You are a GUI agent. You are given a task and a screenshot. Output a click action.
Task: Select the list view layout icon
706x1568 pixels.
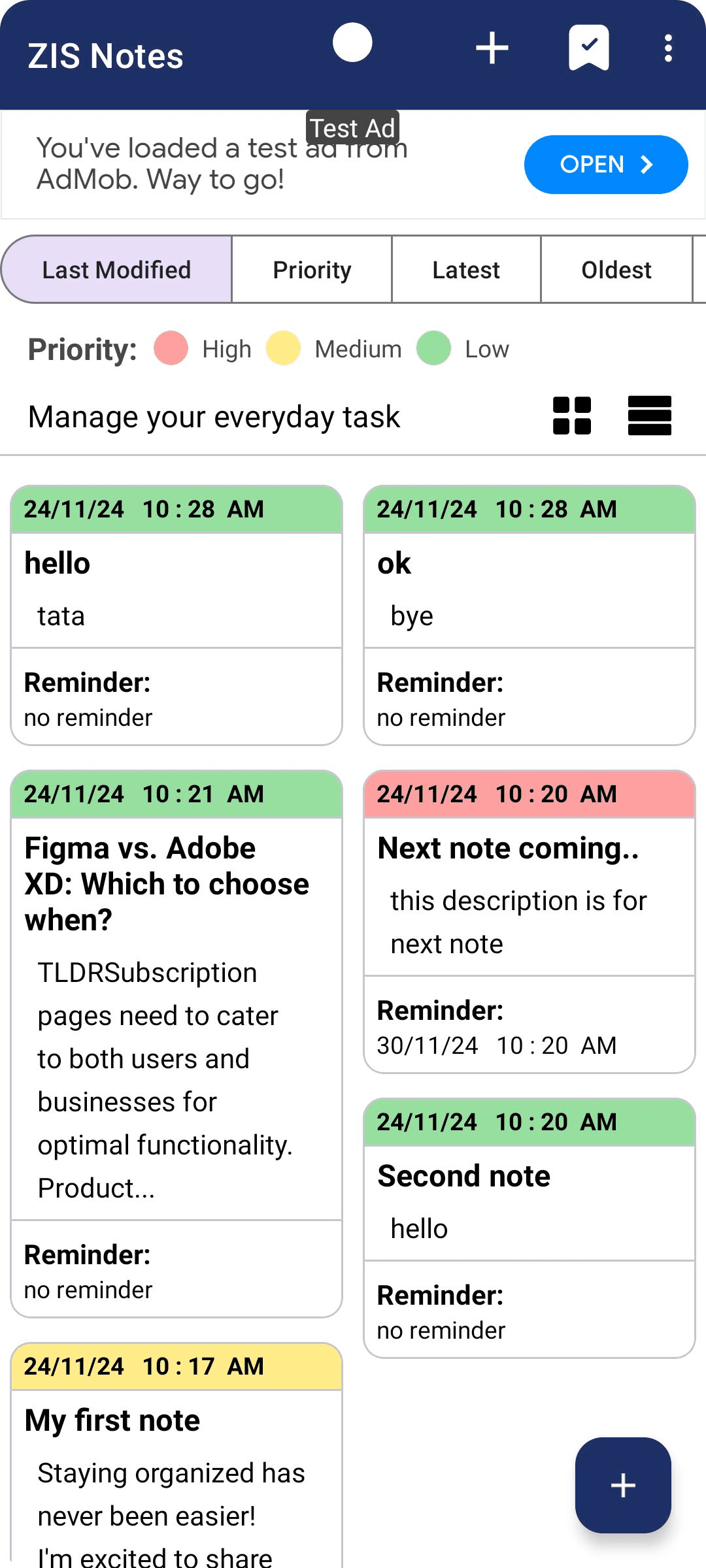pos(650,416)
